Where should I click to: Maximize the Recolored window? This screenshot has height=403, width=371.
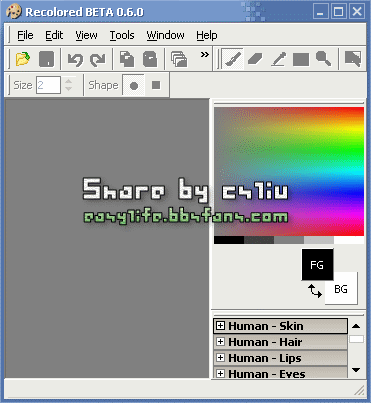(x=339, y=12)
